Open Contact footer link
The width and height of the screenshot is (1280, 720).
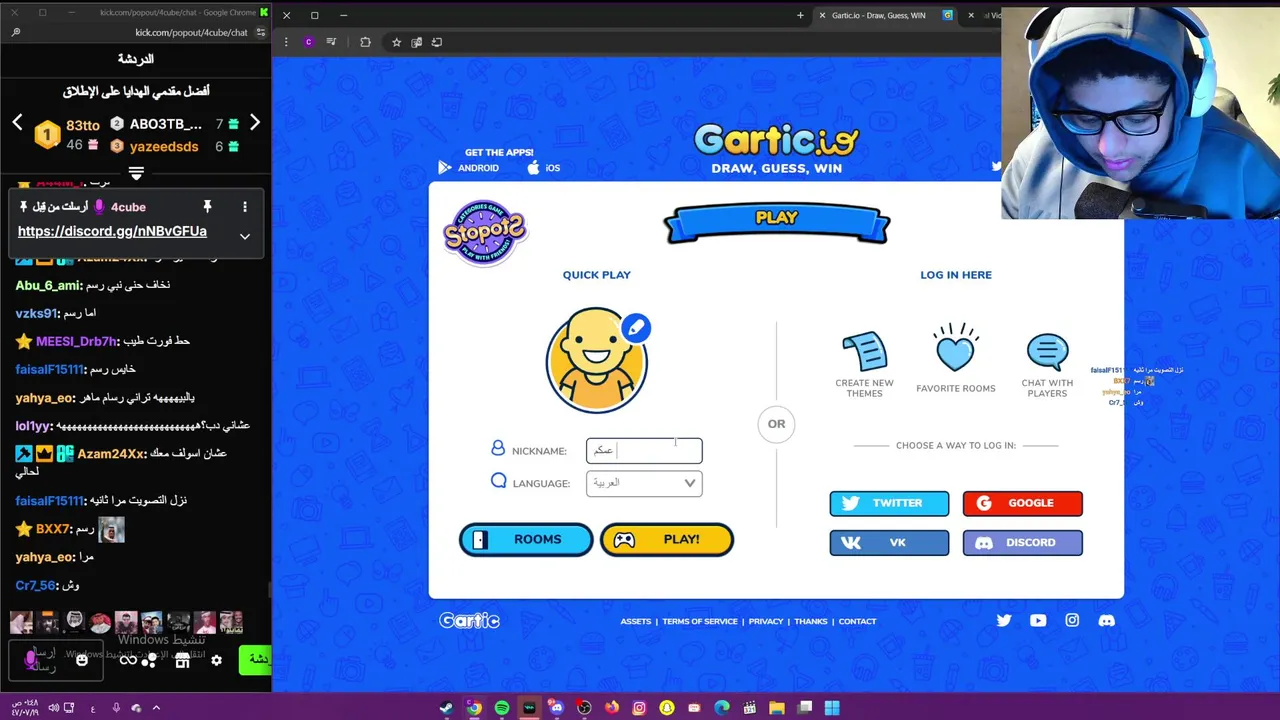(857, 621)
